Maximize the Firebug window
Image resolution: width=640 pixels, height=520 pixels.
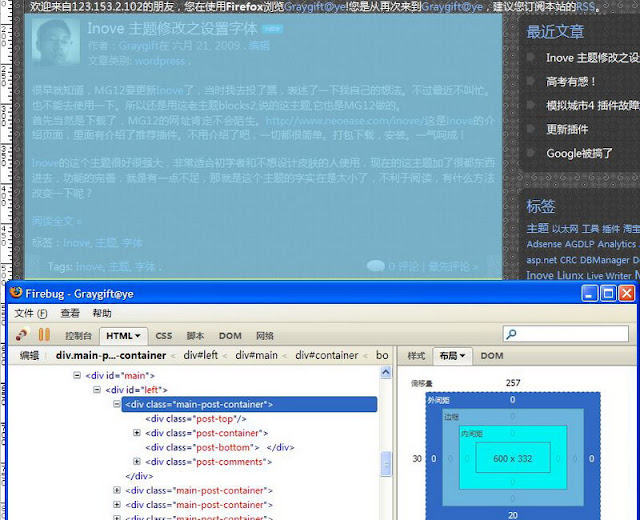[608, 293]
